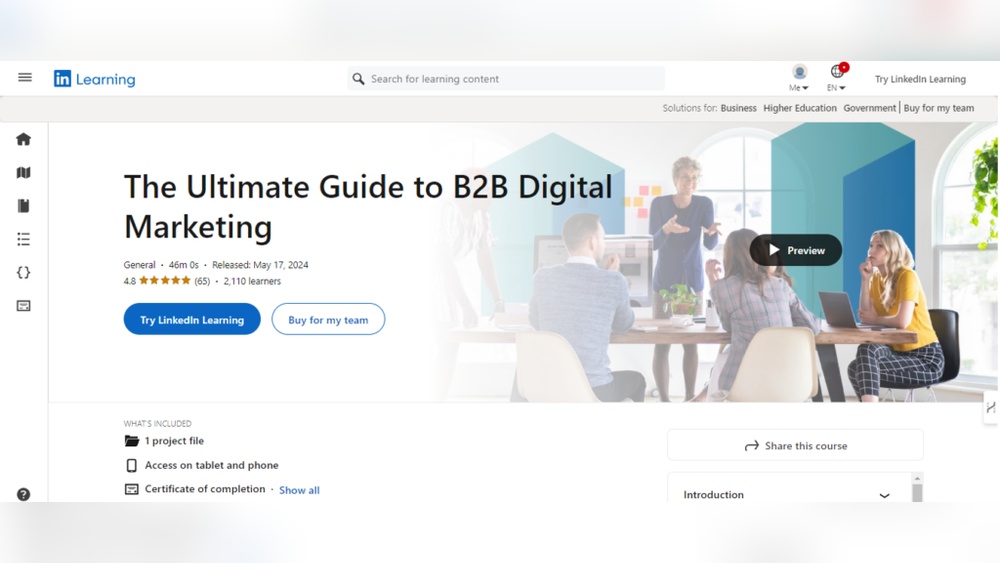1000x563 pixels.
Task: Click the General level text
Action: 139,265
